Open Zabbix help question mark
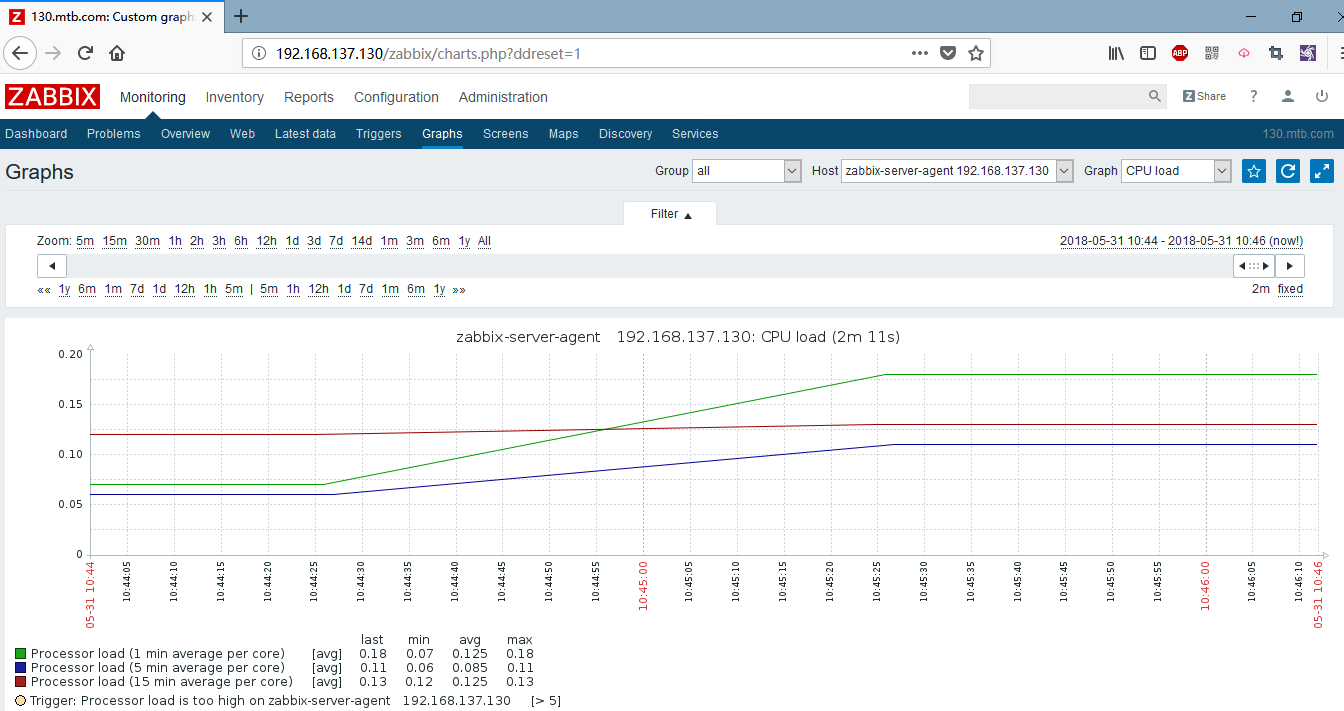1344x711 pixels. pos(1254,96)
